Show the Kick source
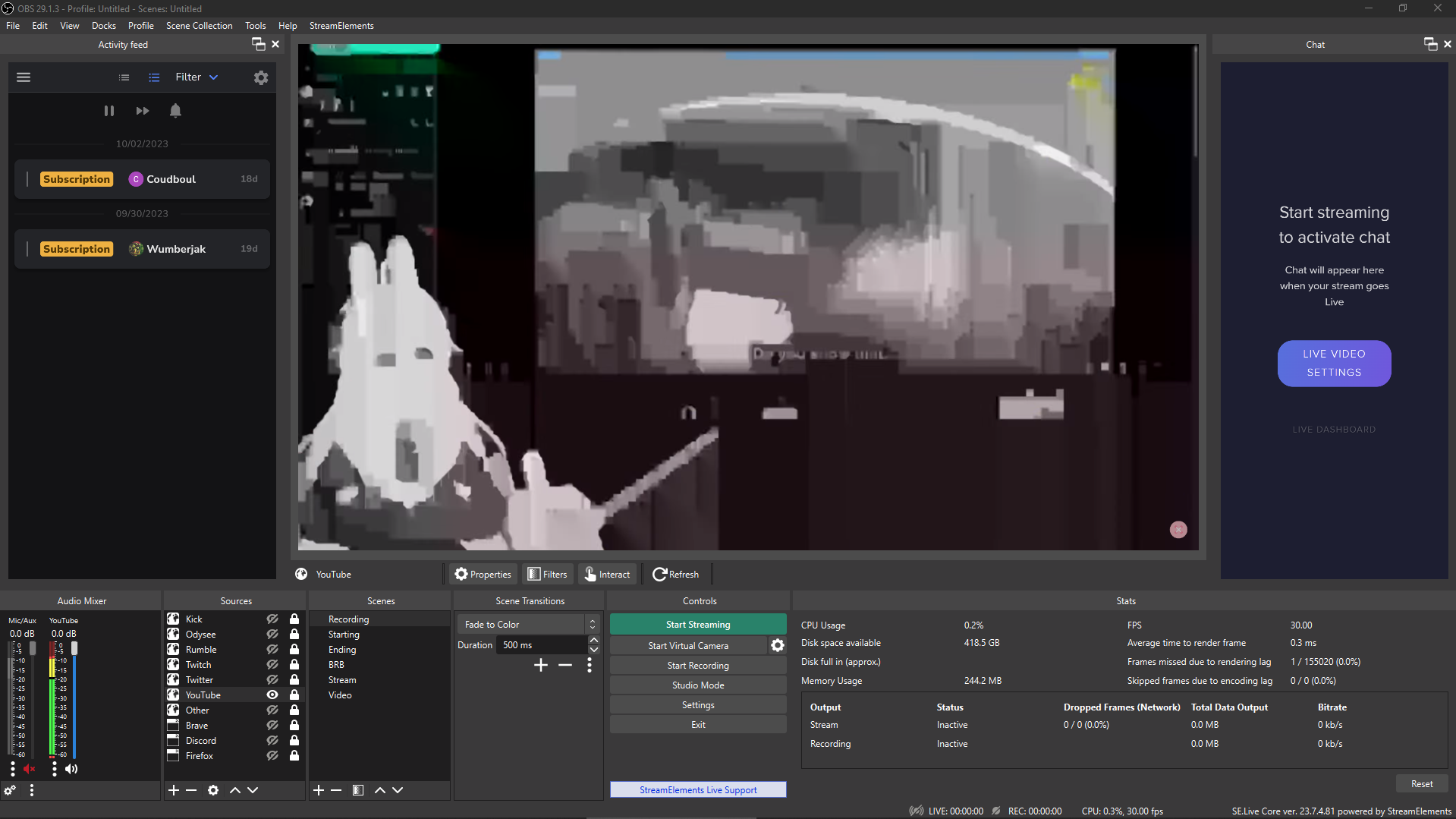The image size is (1456, 819). pyautogui.click(x=272, y=619)
